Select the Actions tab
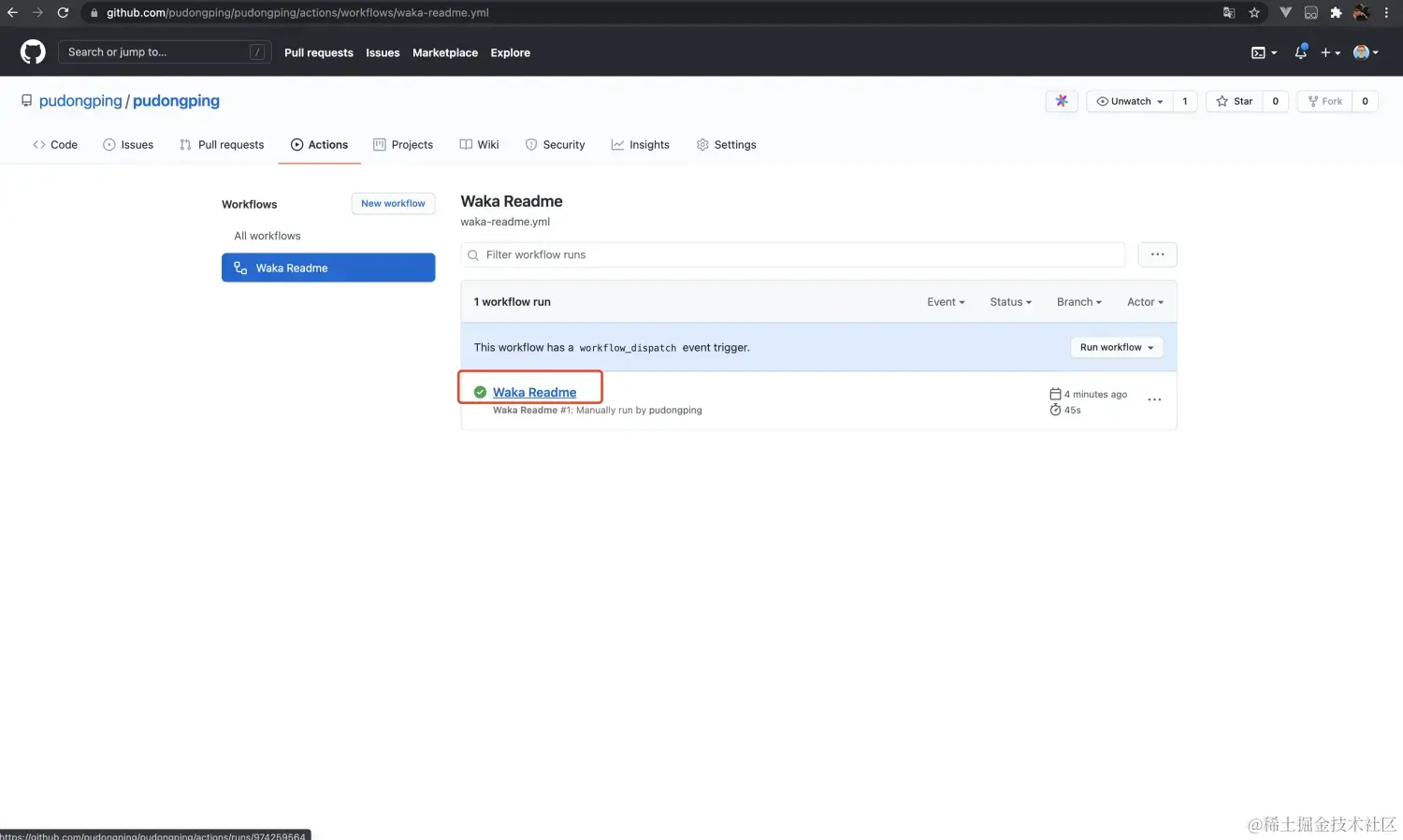Viewport: 1403px width, 840px height. coord(319,145)
